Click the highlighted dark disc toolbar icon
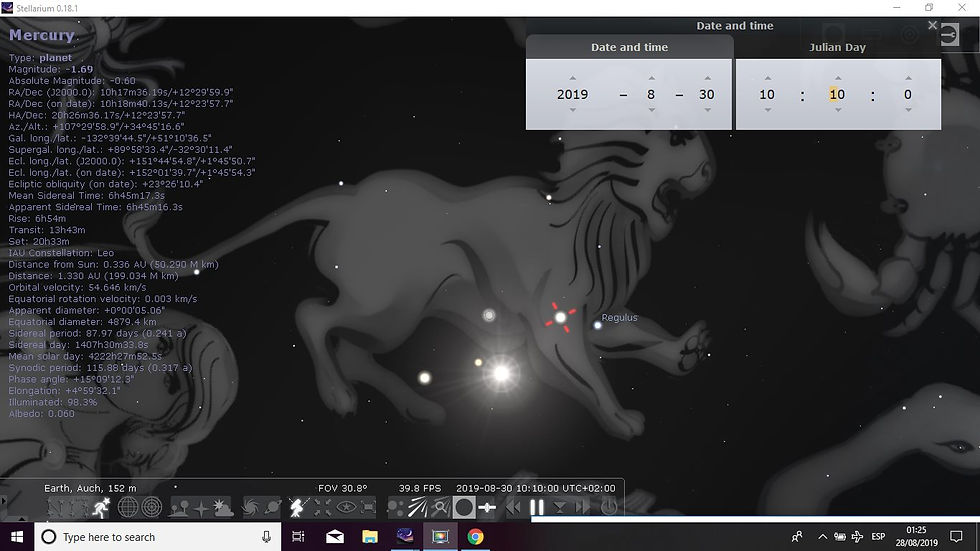The height and width of the screenshot is (551, 980). 464,507
